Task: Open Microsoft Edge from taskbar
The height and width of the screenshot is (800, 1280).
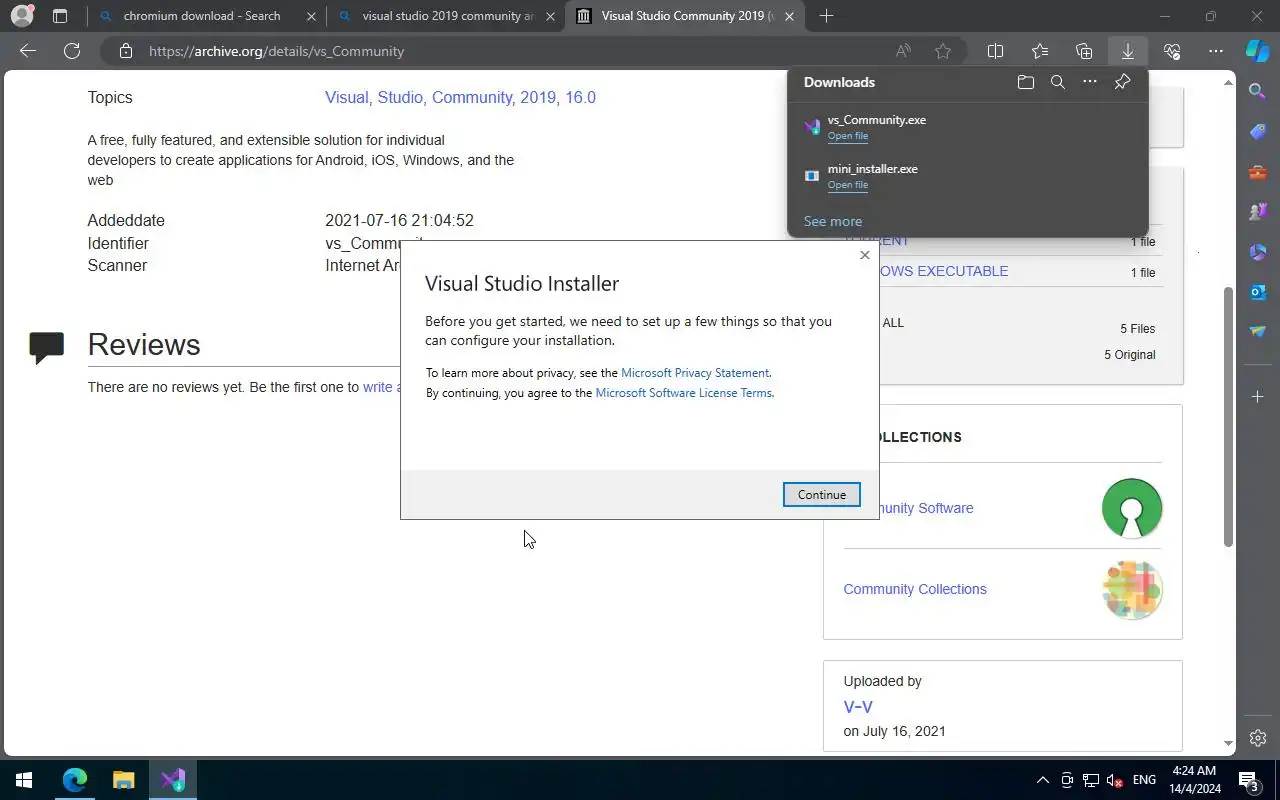Action: pyautogui.click(x=75, y=780)
